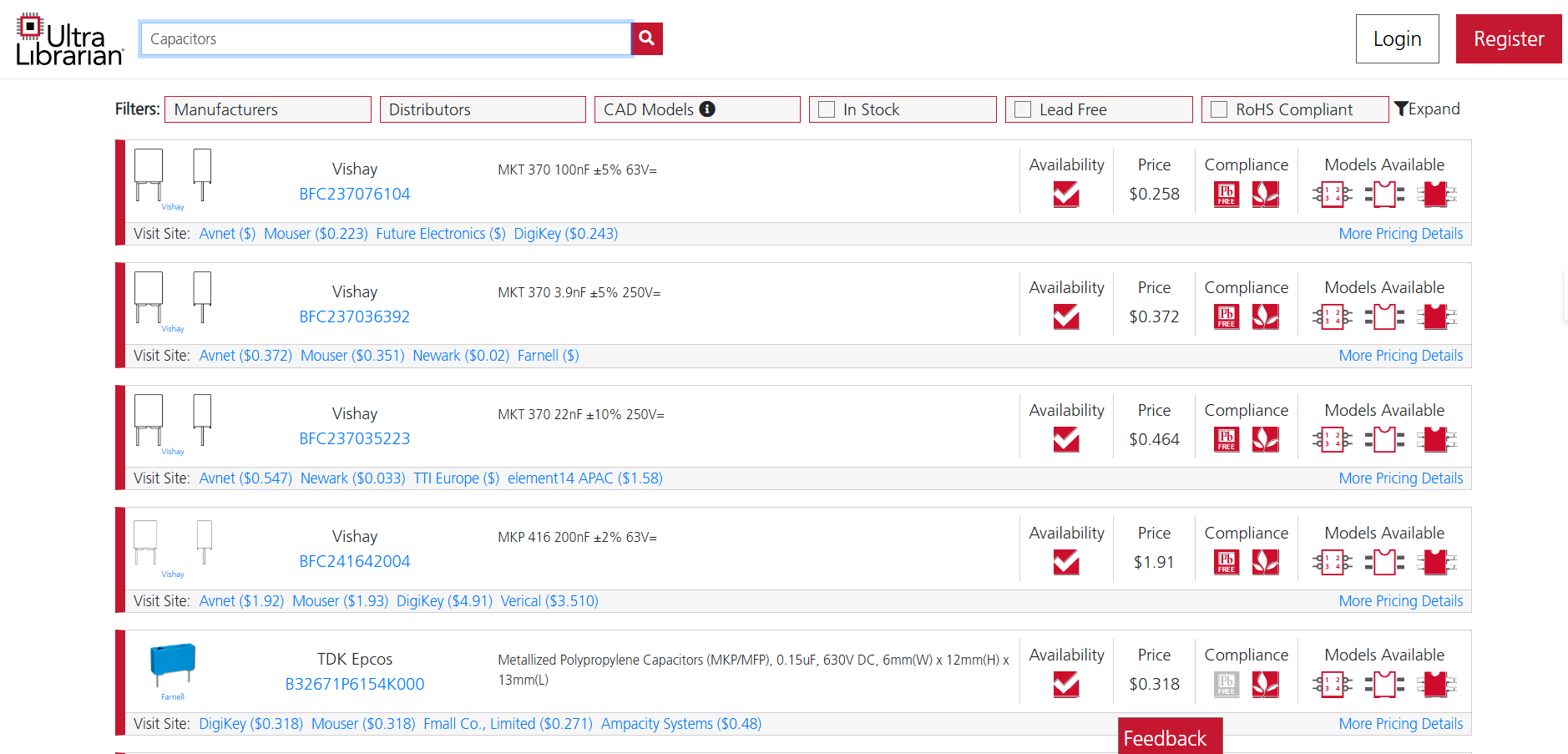Click 3D model icon for B32671P6154K000
The width and height of the screenshot is (1568, 754).
pyautogui.click(x=1437, y=685)
